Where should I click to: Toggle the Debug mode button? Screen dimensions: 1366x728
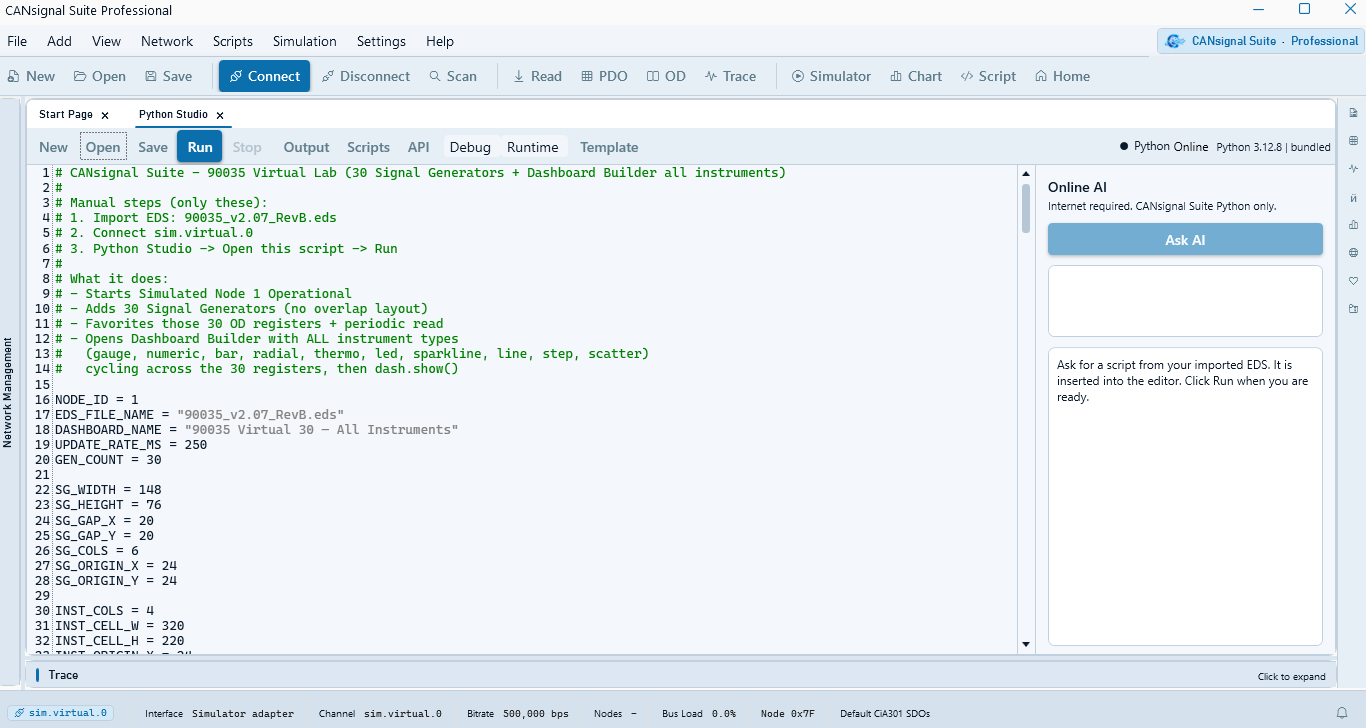pos(470,147)
